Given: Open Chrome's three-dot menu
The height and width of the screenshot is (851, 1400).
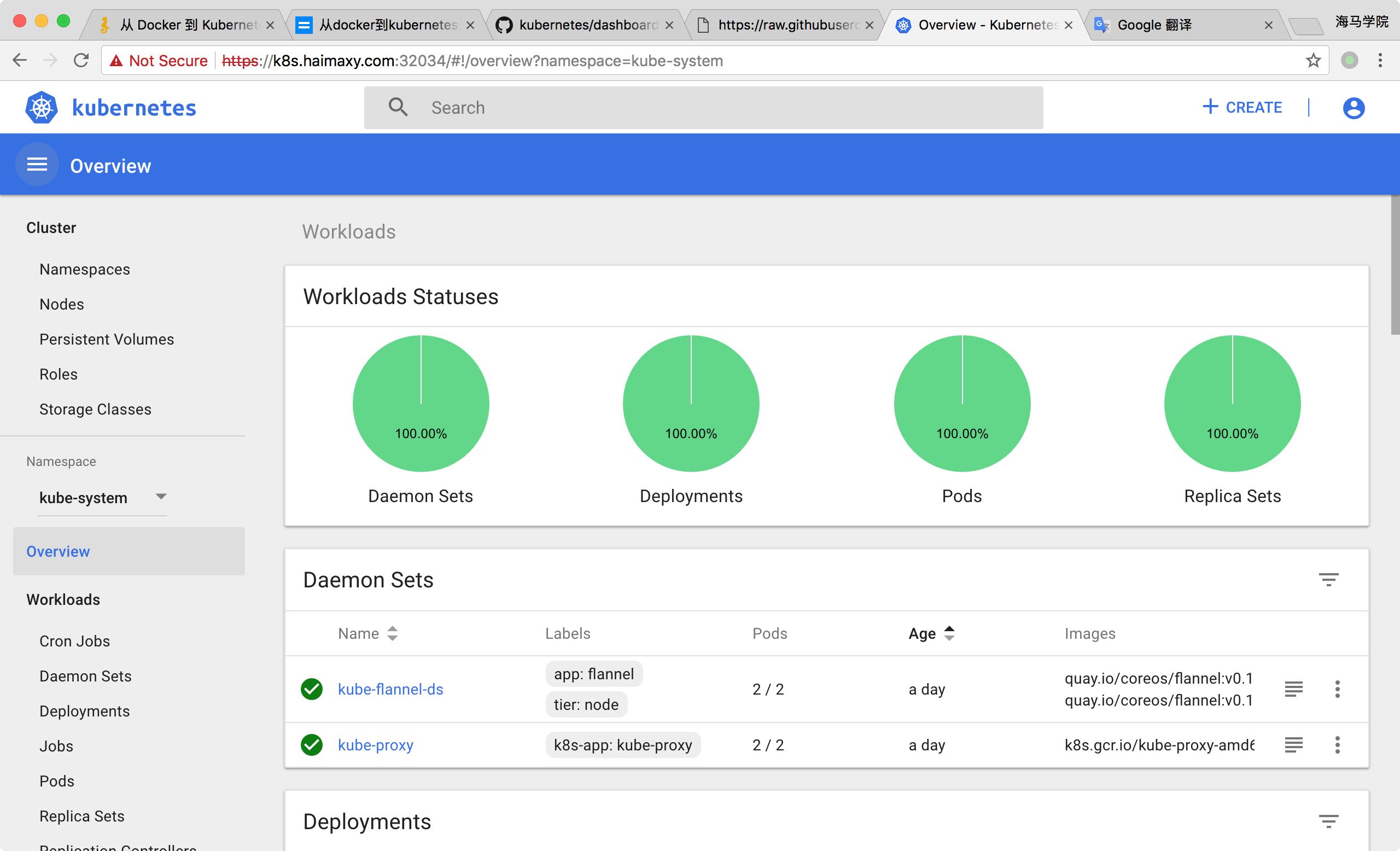Looking at the screenshot, I should click(x=1380, y=60).
